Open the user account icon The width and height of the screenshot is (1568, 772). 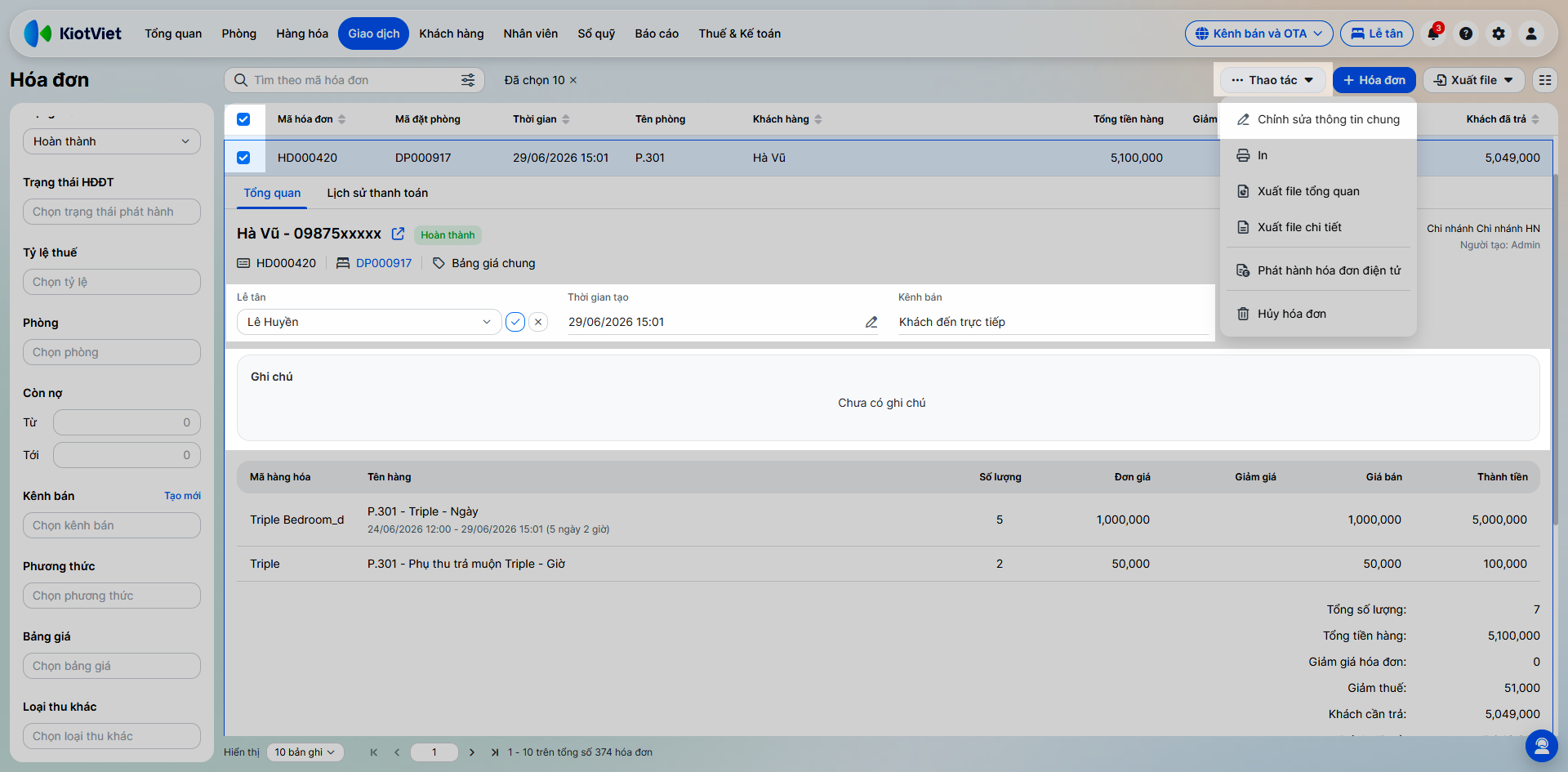(x=1531, y=33)
